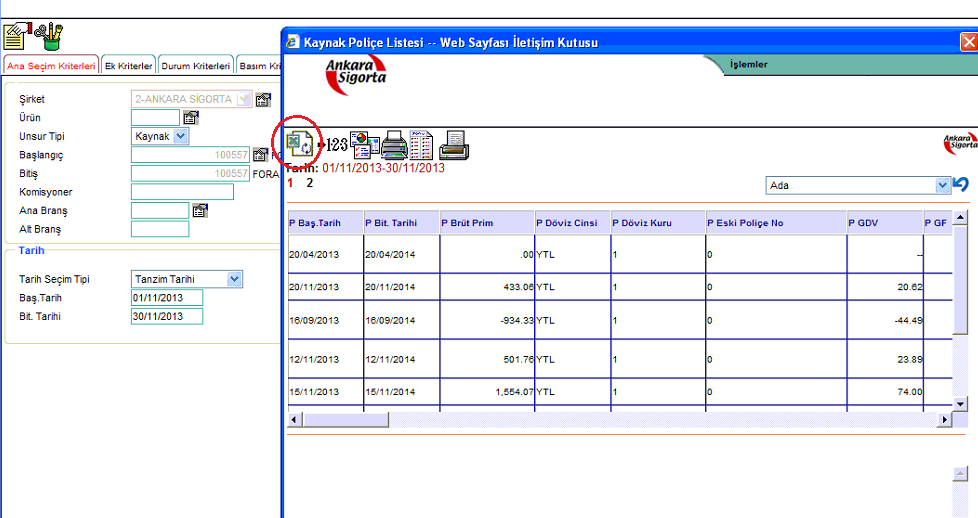Click the 123 numbering icon in toolbar
This screenshot has width=978, height=518.
(333, 146)
